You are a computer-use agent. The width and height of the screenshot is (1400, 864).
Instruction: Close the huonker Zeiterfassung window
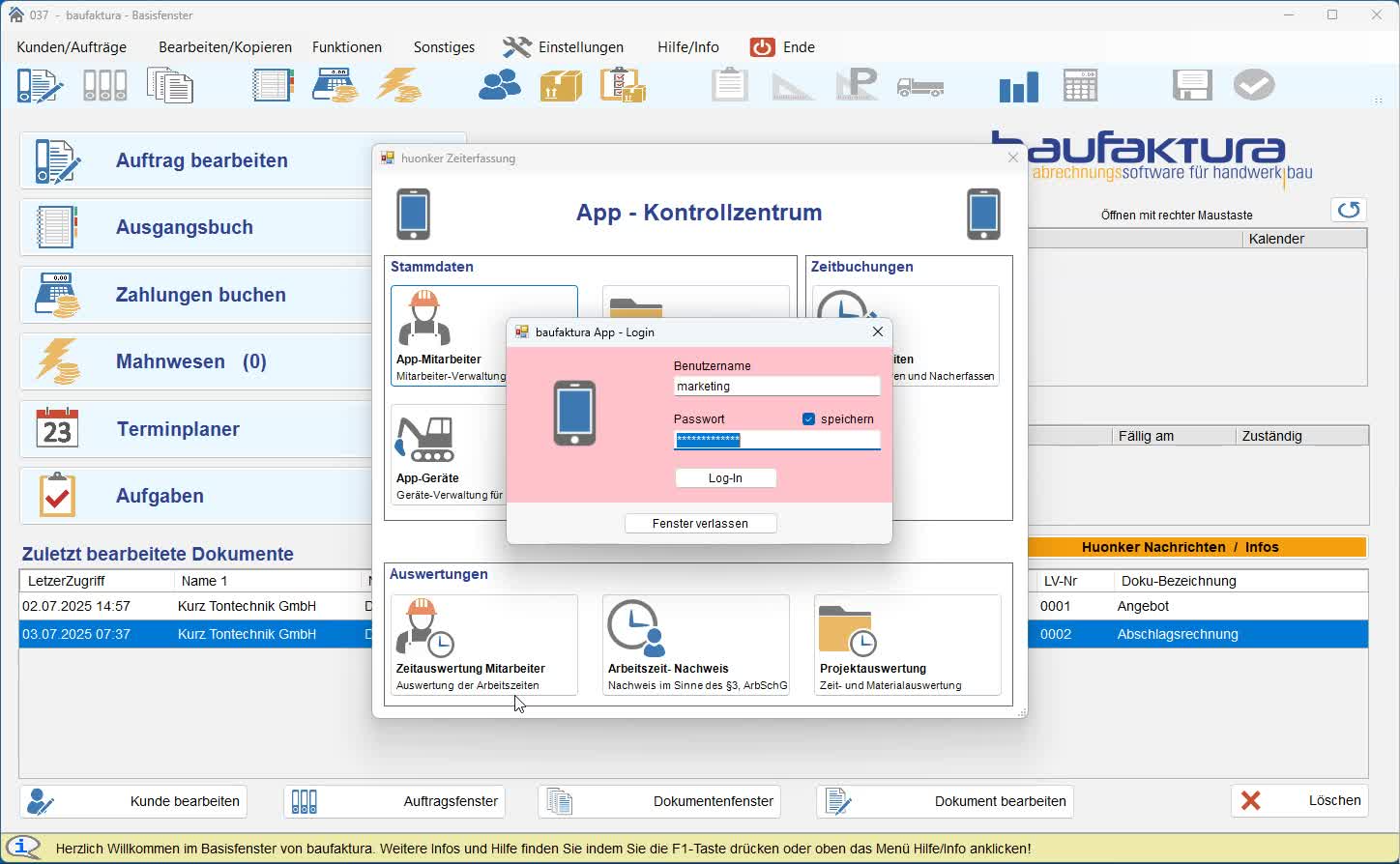point(1013,158)
